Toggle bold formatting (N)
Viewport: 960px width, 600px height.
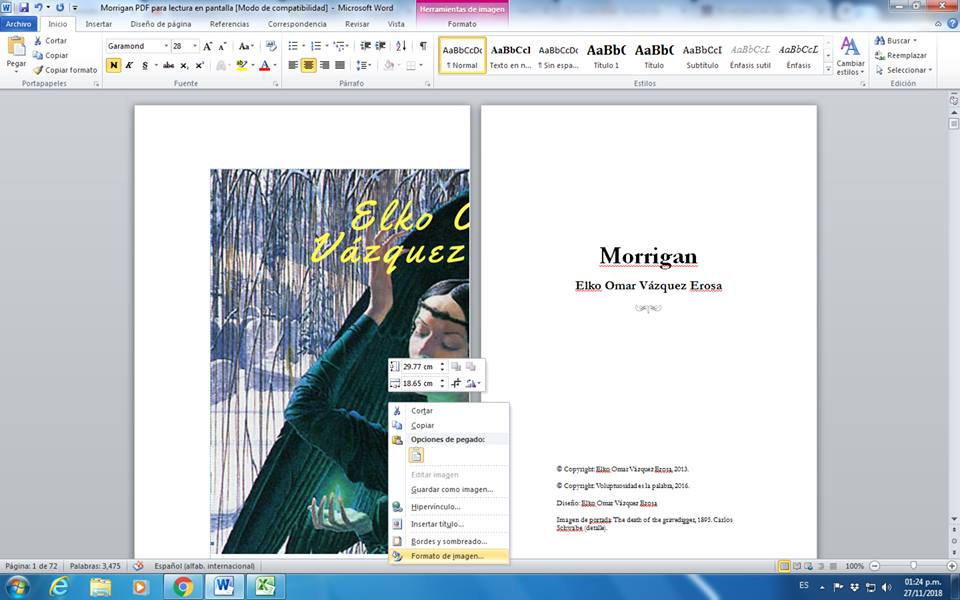[x=114, y=66]
